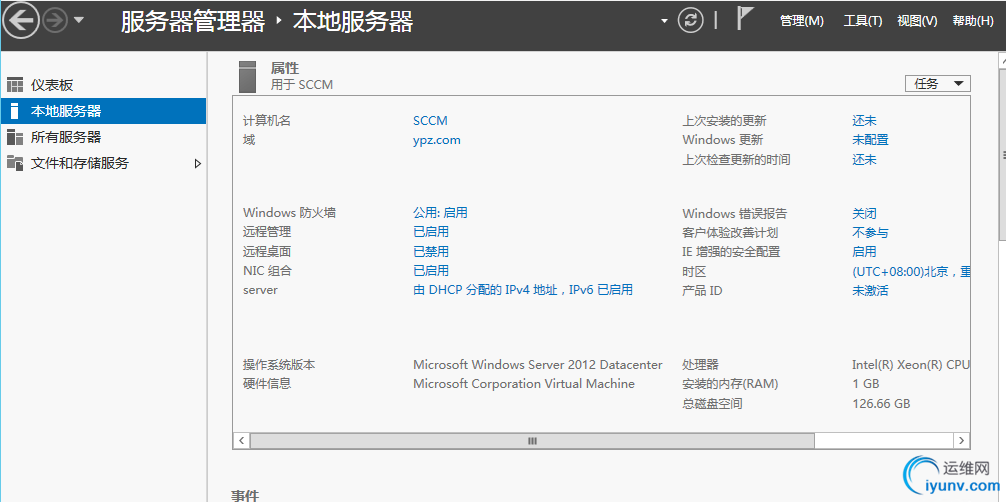
Task: Click the Intel(R) Xeon(R) CPU text
Action: [911, 365]
